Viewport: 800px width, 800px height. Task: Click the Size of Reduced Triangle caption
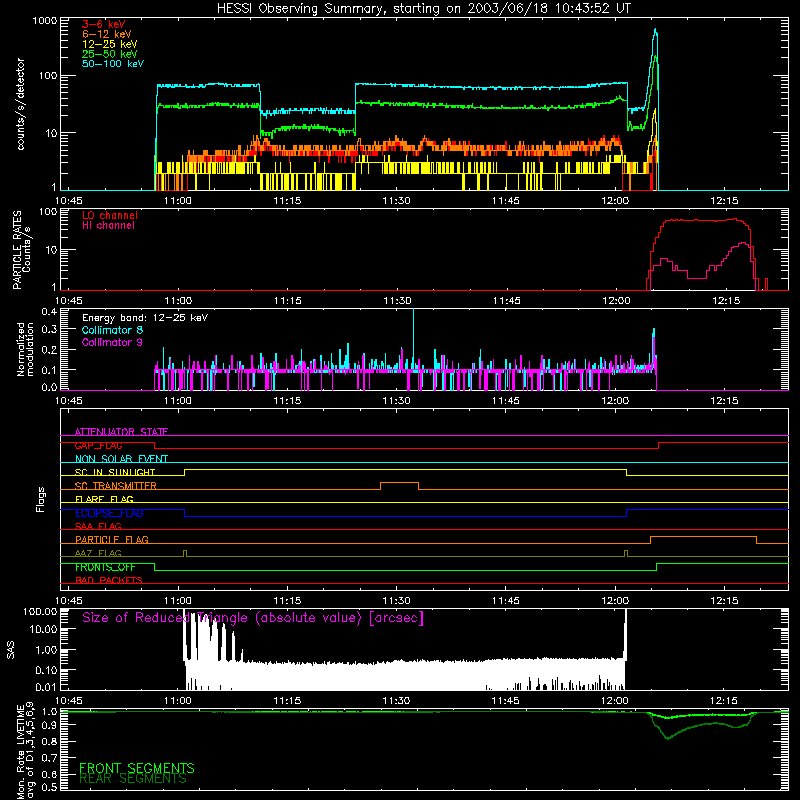[253, 618]
